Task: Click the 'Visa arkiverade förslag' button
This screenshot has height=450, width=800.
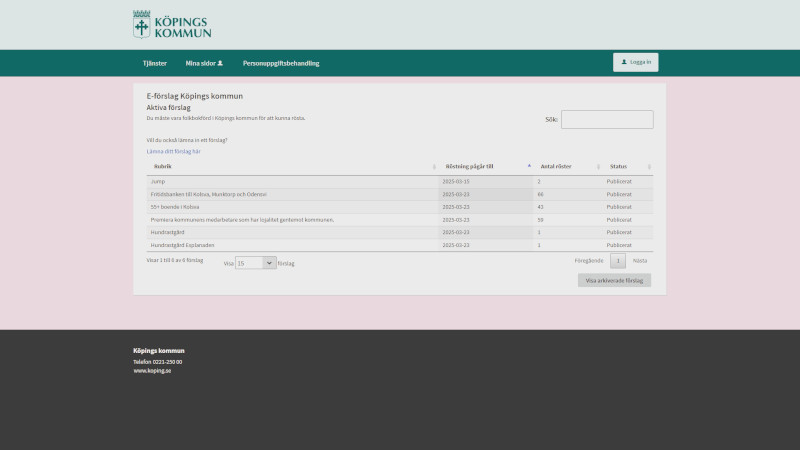Action: [x=614, y=280]
